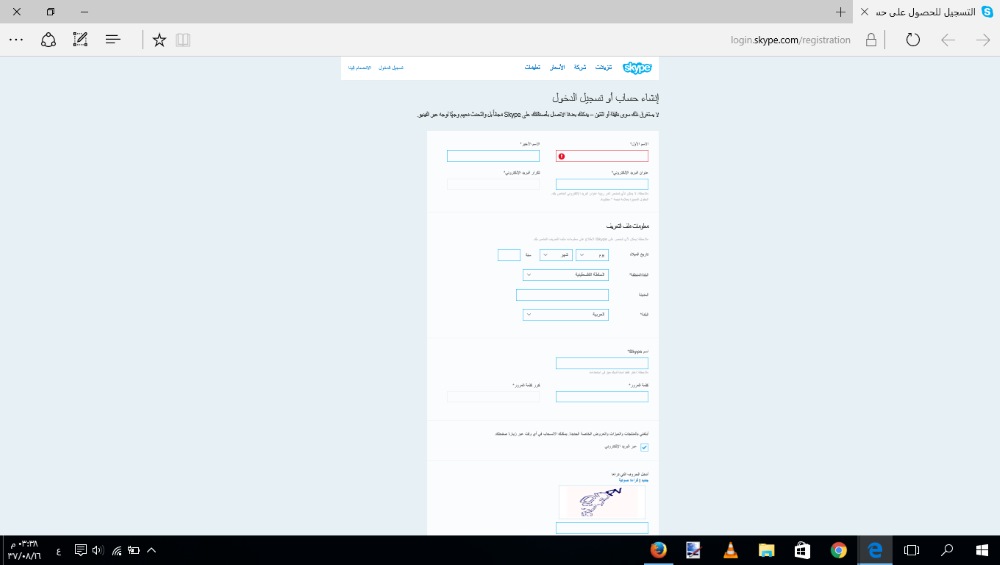This screenshot has width=1000, height=565.
Task: Click the birth year input box
Action: point(509,255)
